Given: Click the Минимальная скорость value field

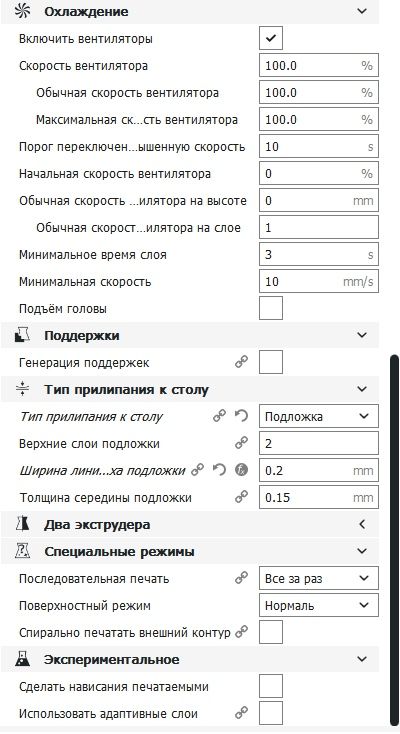Looking at the screenshot, I should coord(319,281).
